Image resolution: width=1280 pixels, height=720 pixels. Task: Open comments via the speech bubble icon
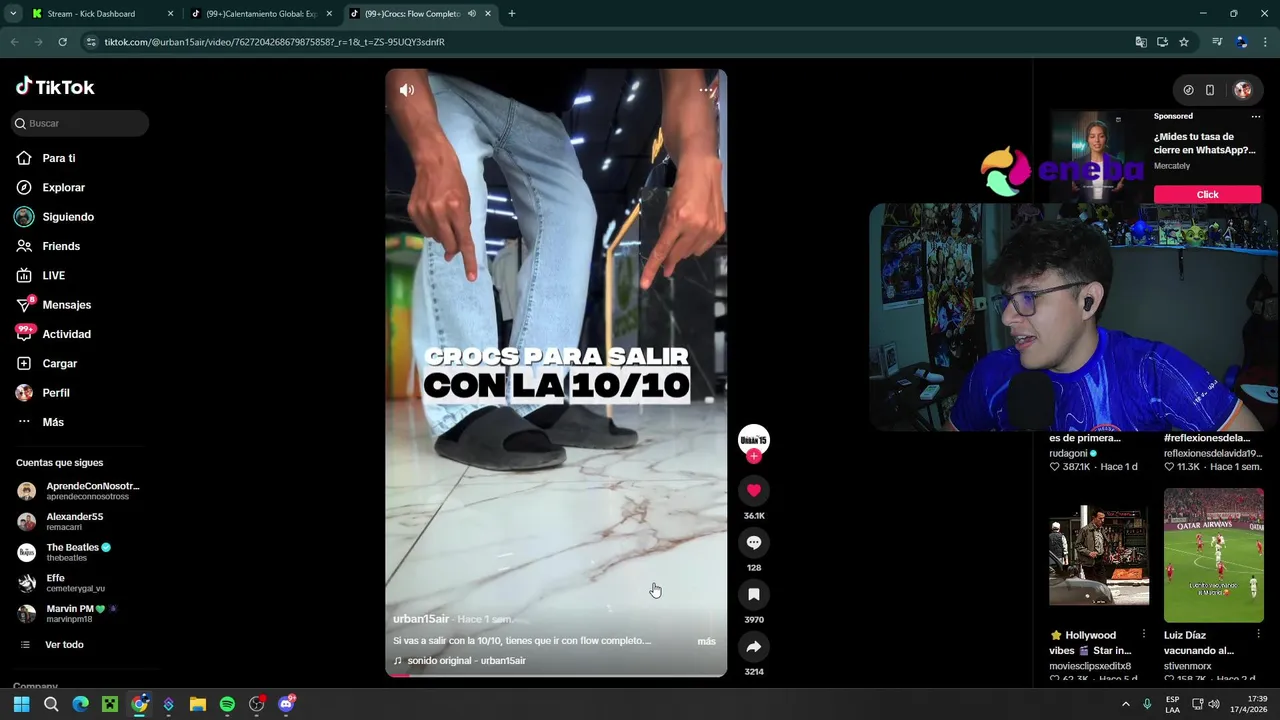754,542
